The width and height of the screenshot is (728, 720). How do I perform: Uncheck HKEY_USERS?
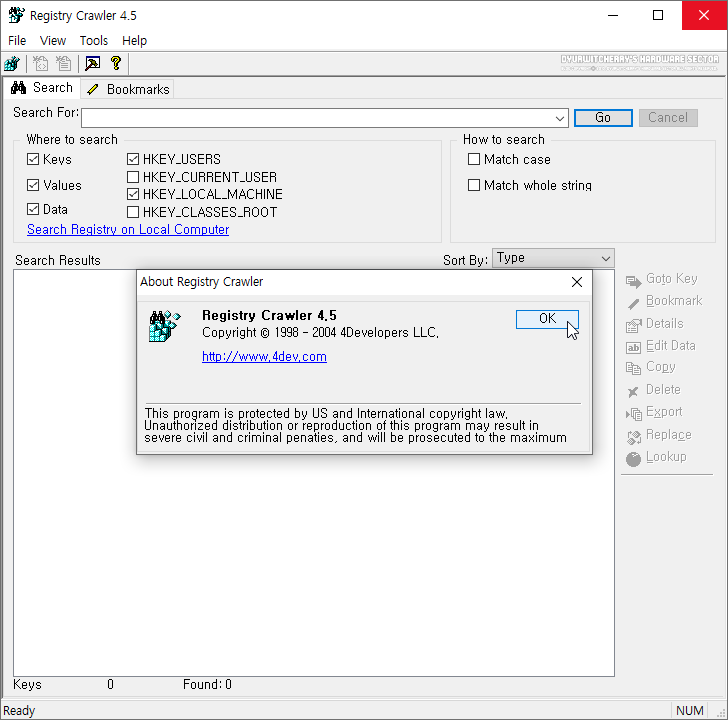133,159
